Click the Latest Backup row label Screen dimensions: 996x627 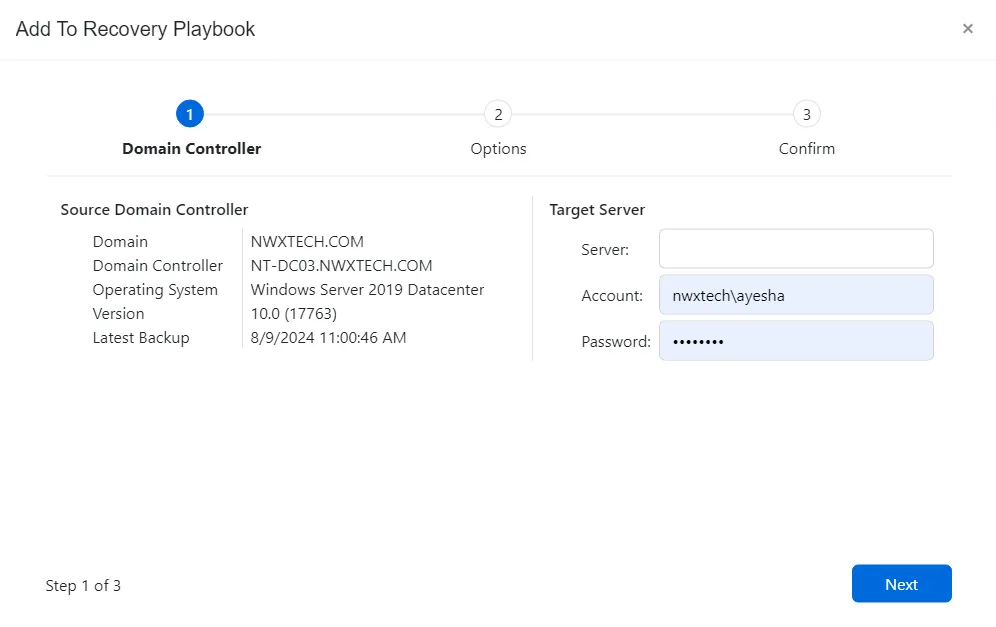pos(141,338)
